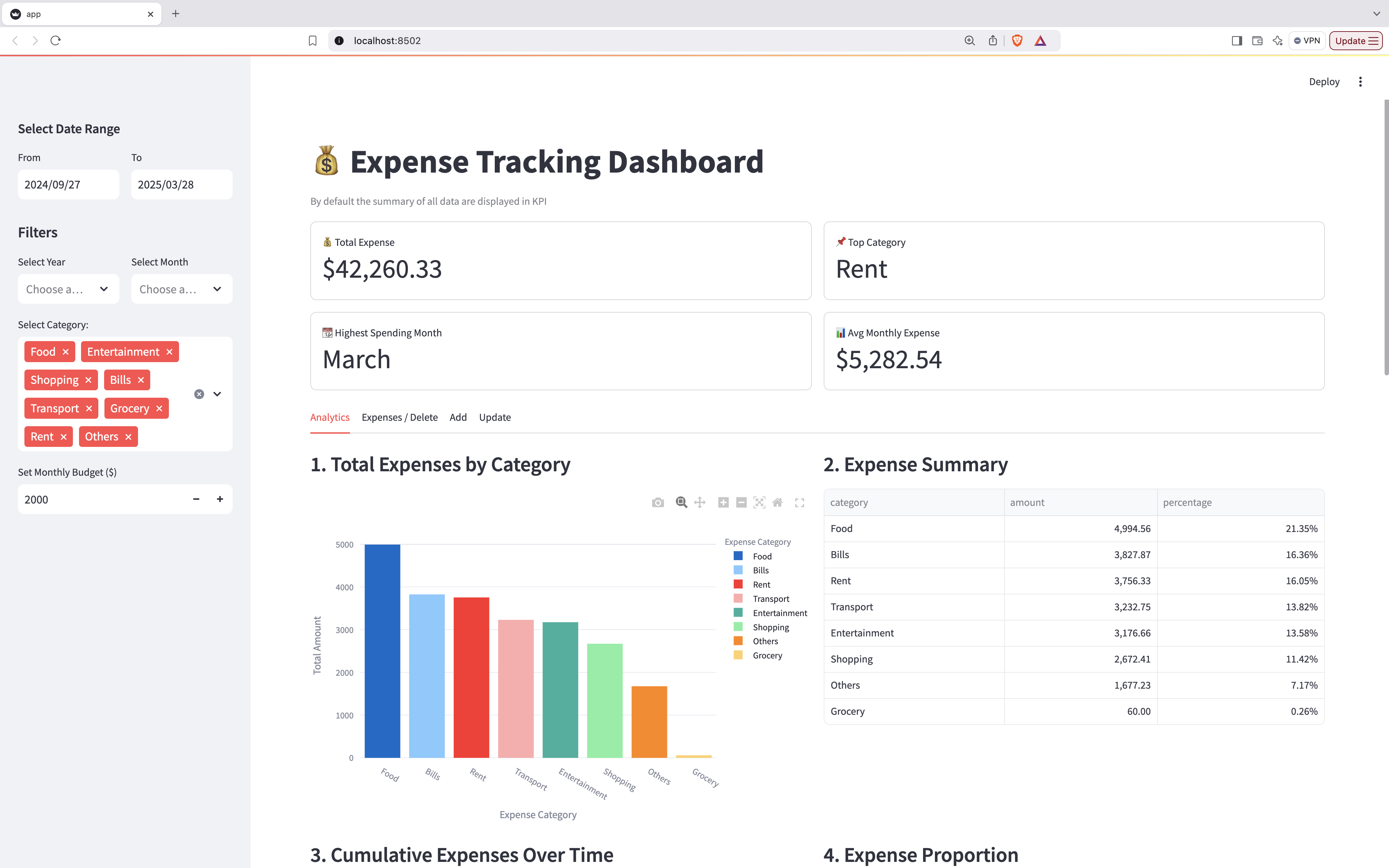Reset chart axes with home icon

[x=778, y=502]
